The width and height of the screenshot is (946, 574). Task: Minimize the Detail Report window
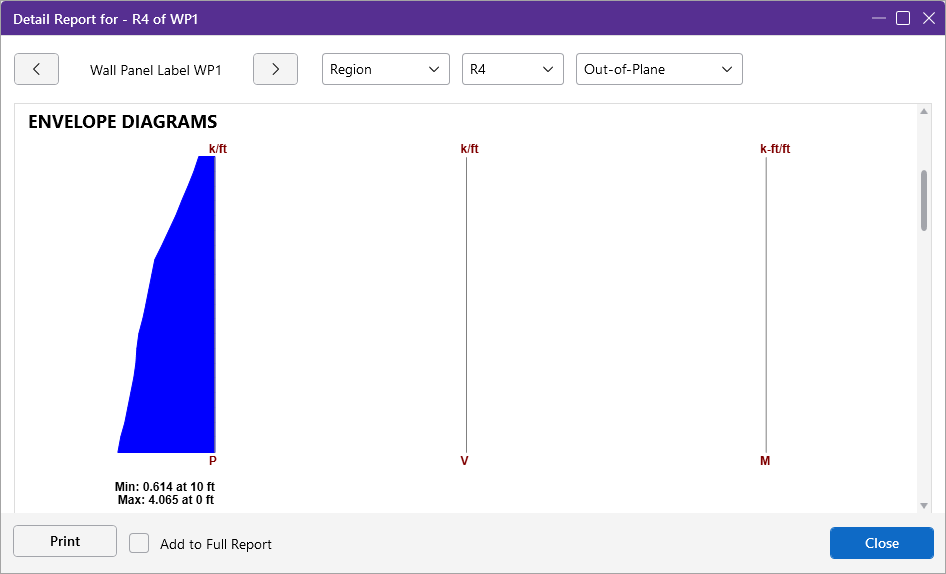[x=878, y=18]
